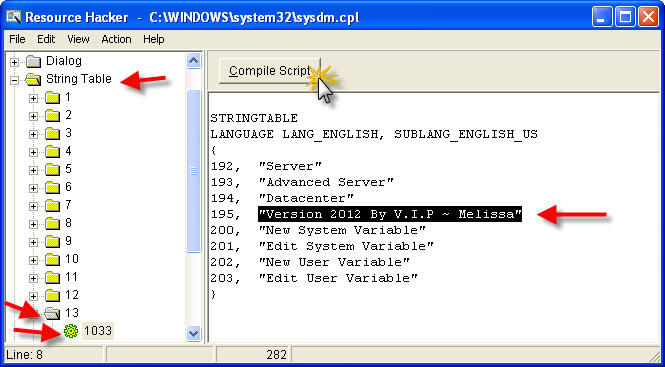
Task: Click the "Advanced Server" string line
Action: 326,182
